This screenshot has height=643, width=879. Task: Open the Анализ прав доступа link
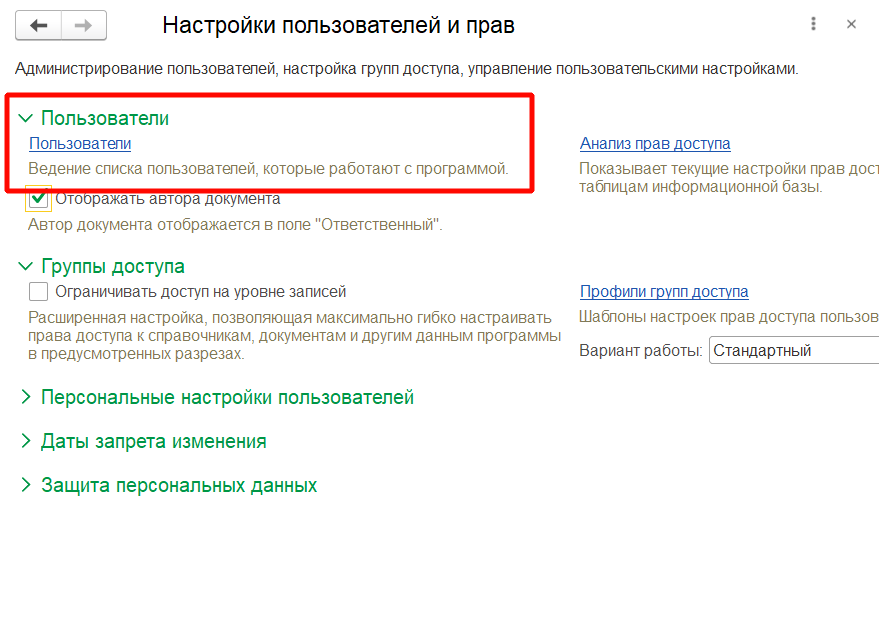point(655,144)
